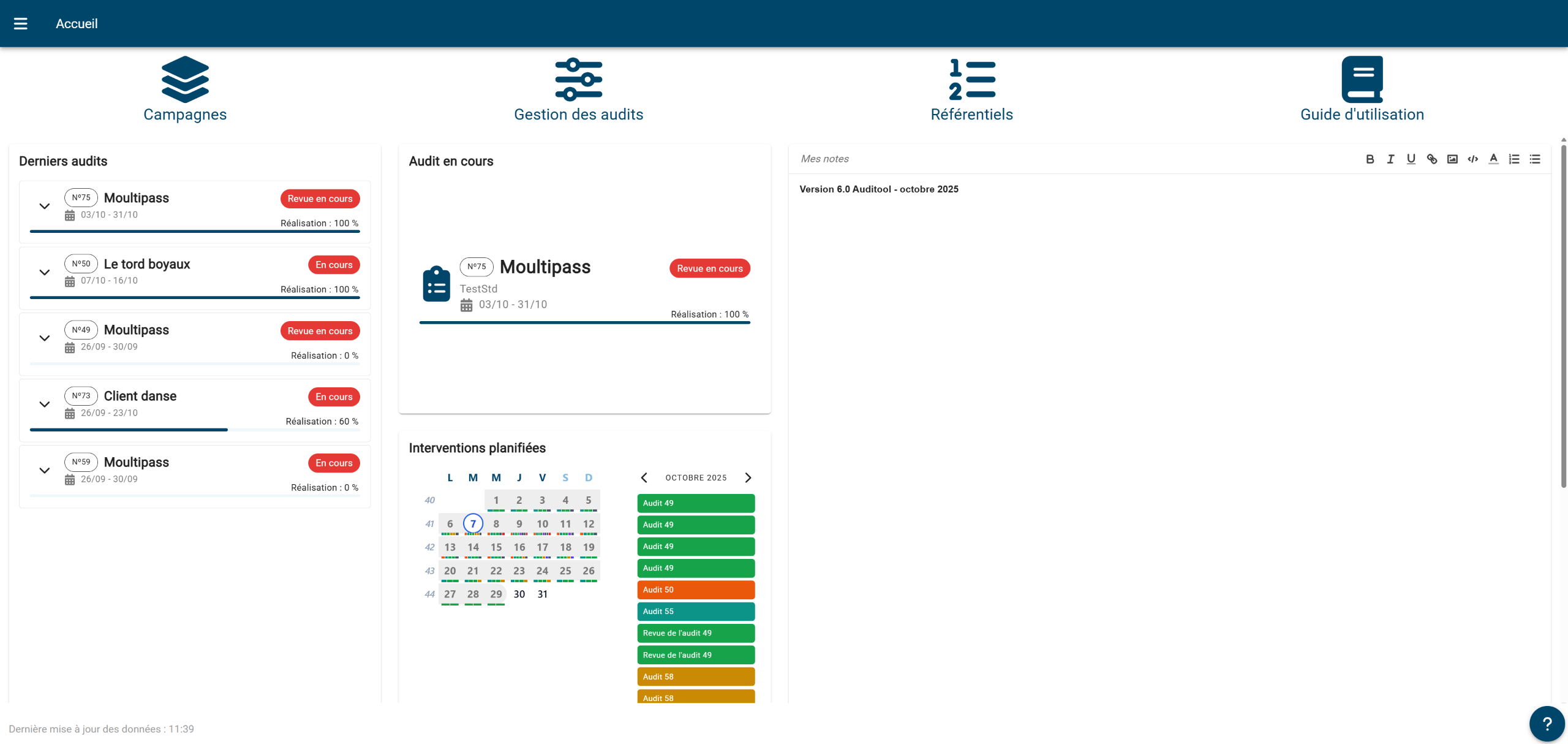The width and height of the screenshot is (1568, 744).
Task: Toggle bold formatting in notes
Action: 1370,159
